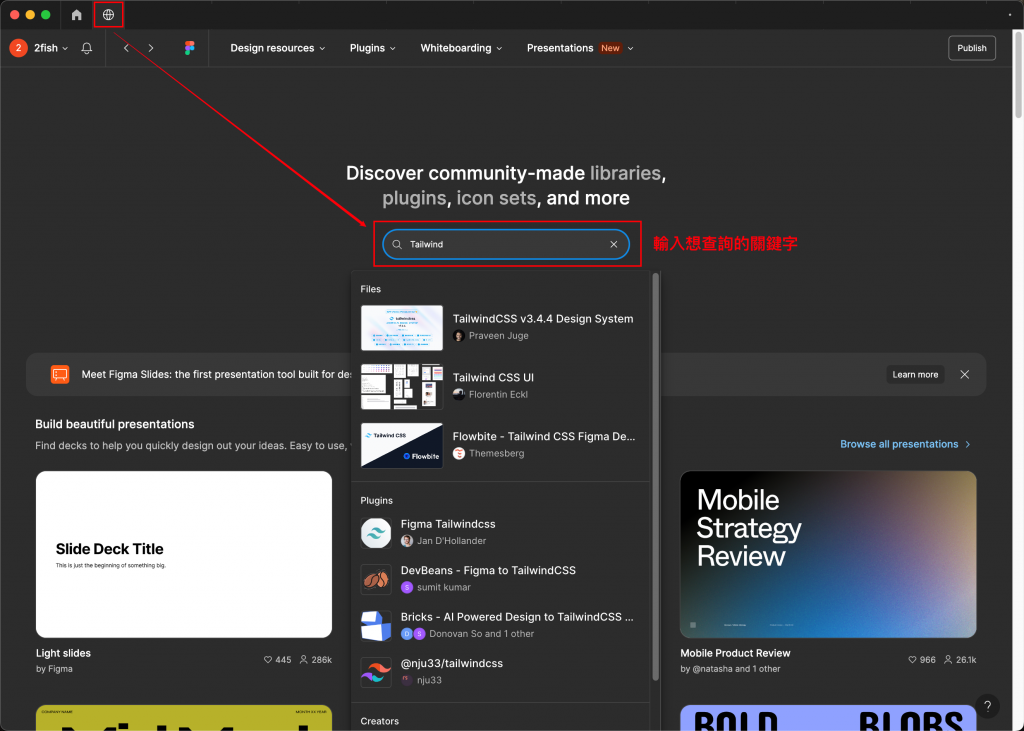The width and height of the screenshot is (1024, 731).
Task: Focus the Tailwind search field
Action: click(x=506, y=244)
